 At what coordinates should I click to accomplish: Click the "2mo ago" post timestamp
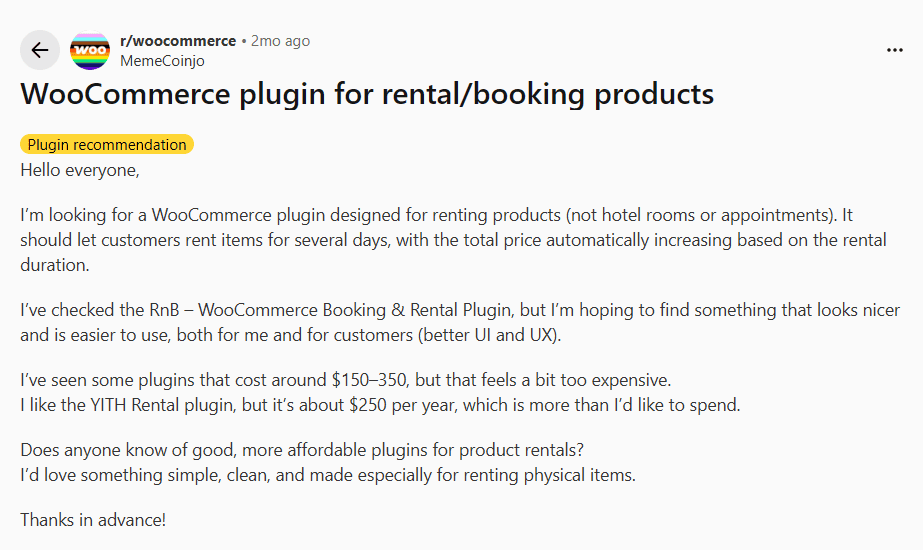(280, 41)
